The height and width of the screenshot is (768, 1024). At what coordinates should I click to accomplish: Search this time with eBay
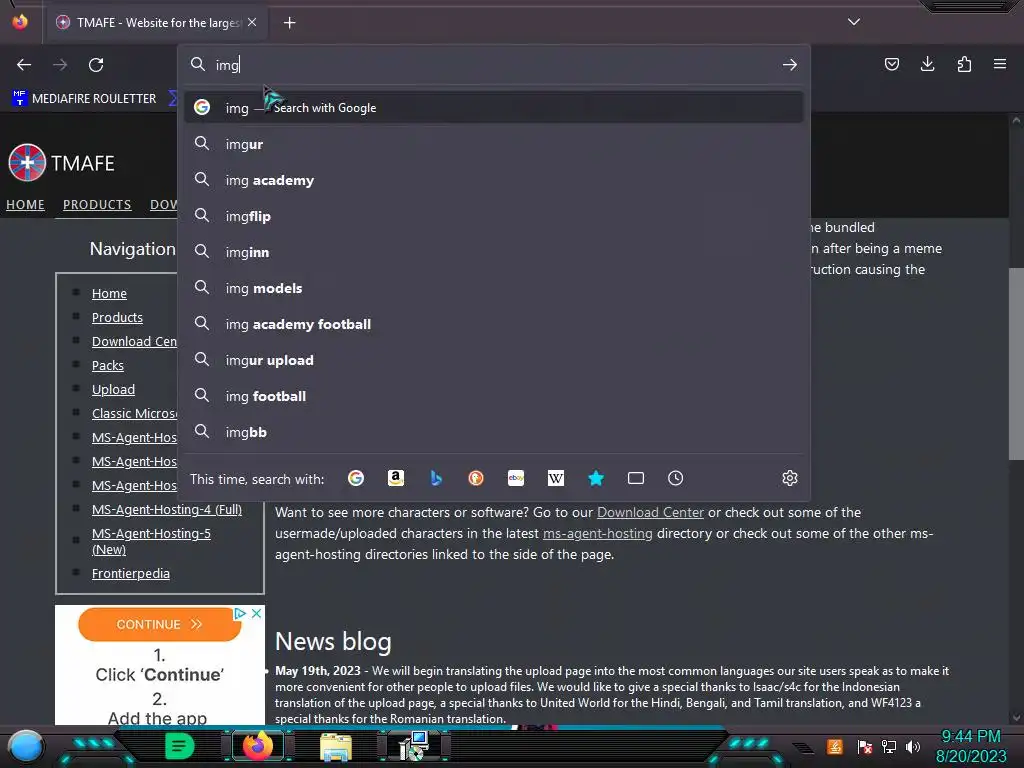[516, 478]
